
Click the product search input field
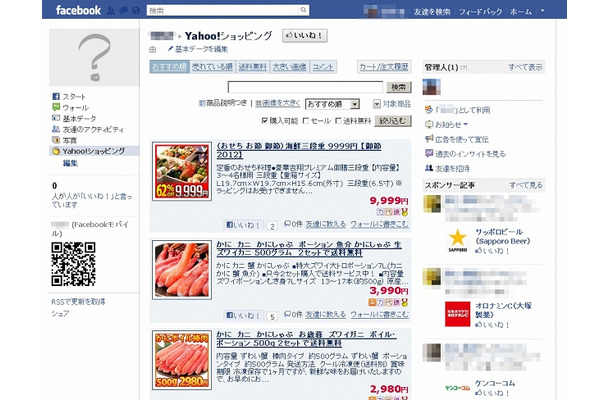[305, 87]
